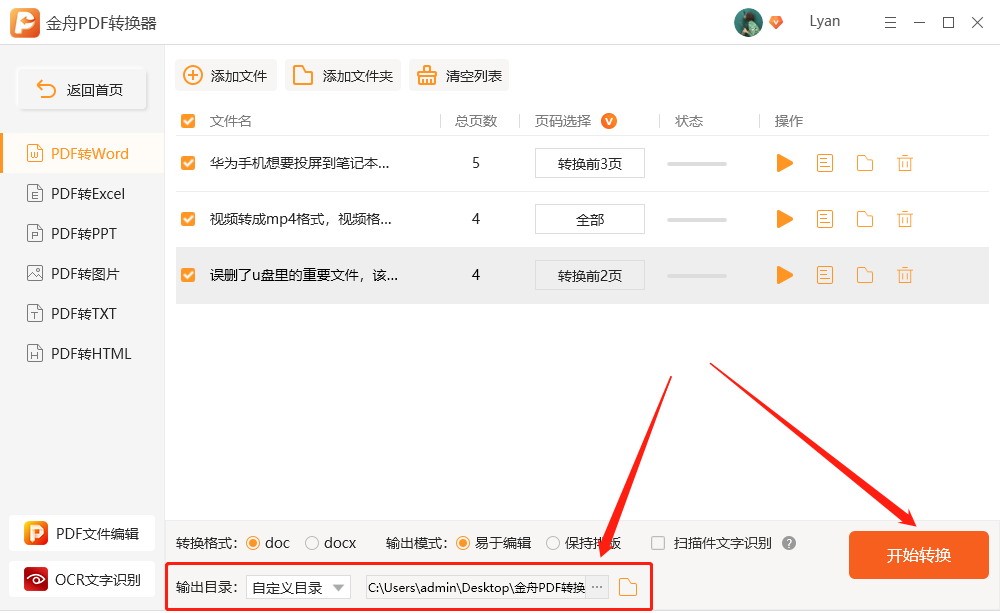
Task: Open document preview icon for 视频转成mp4 row
Action: coord(825,219)
